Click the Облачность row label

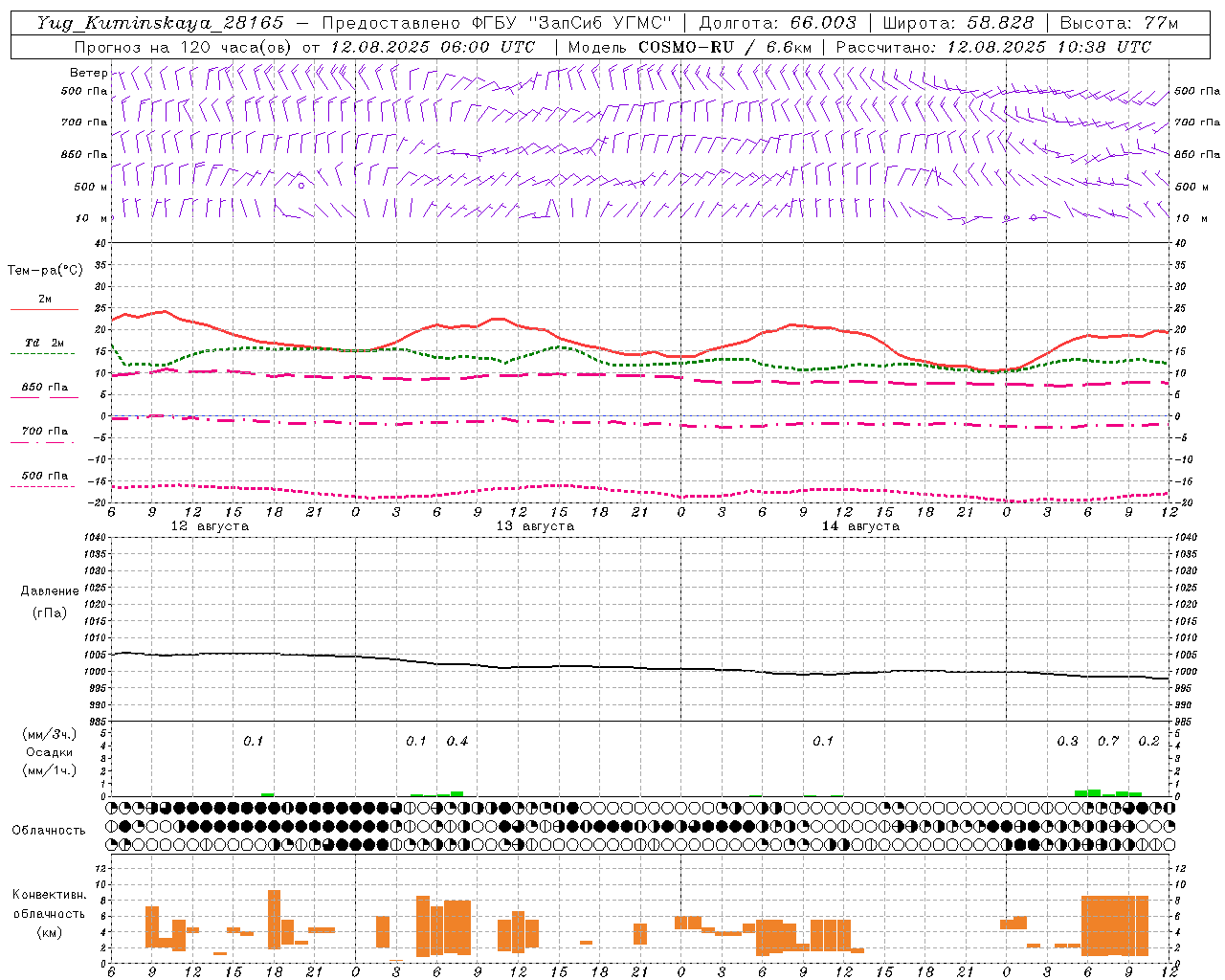click(x=49, y=830)
